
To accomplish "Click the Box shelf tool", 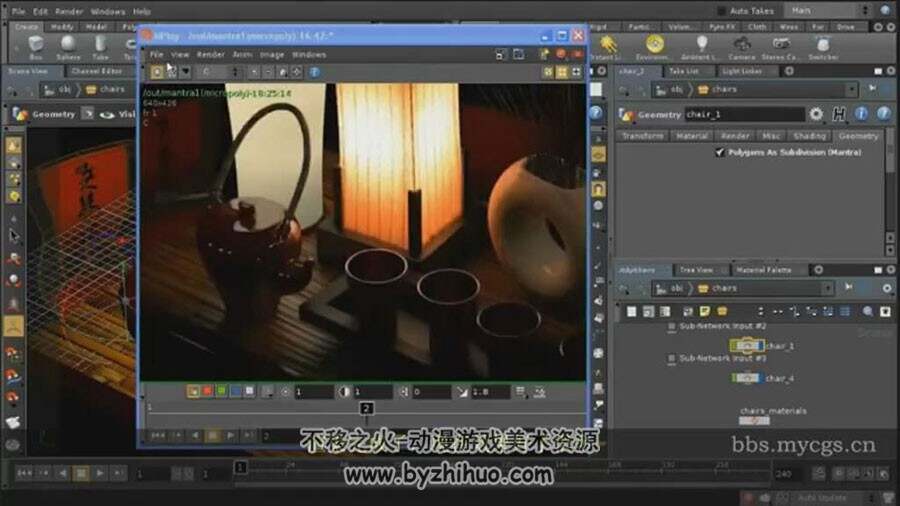I will click(36, 47).
